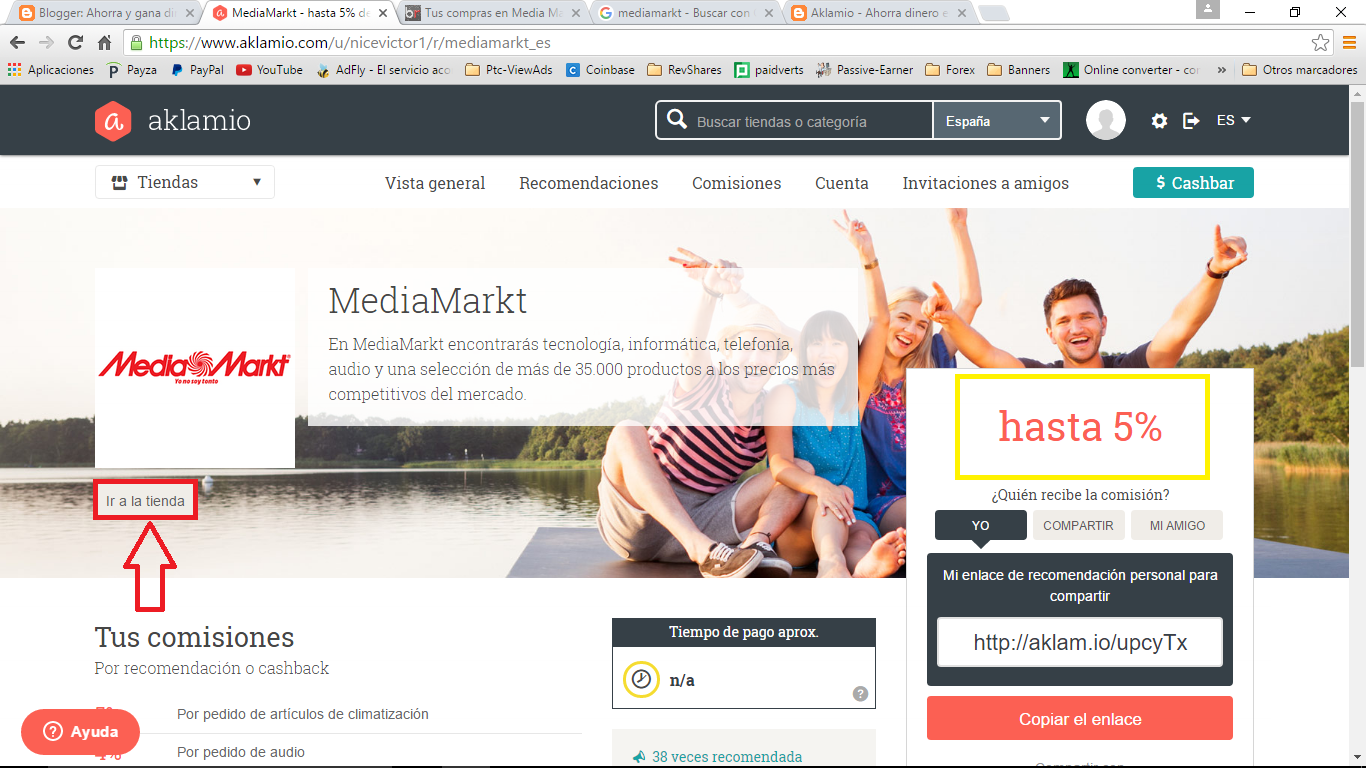Switch to Tus compras en Media Markt tab
1366x768 pixels.
tap(490, 13)
